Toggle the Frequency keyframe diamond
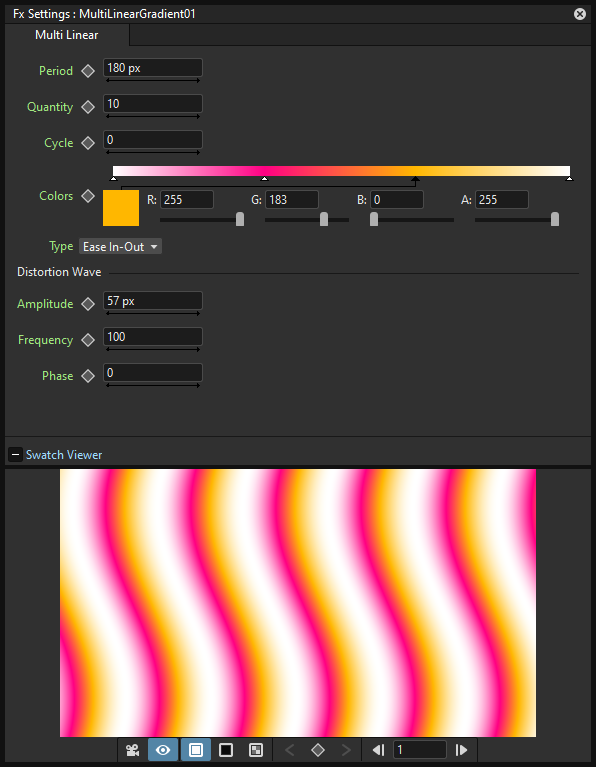 (88, 340)
